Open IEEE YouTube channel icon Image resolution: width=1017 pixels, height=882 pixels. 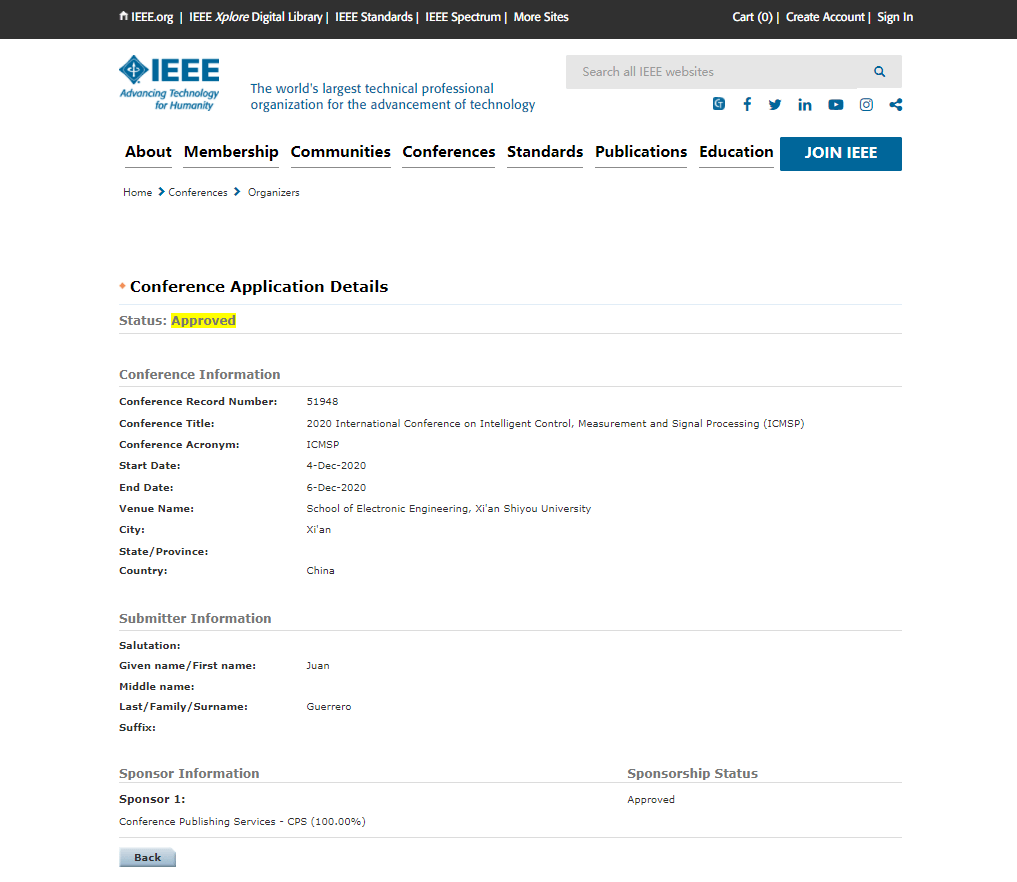click(x=835, y=104)
